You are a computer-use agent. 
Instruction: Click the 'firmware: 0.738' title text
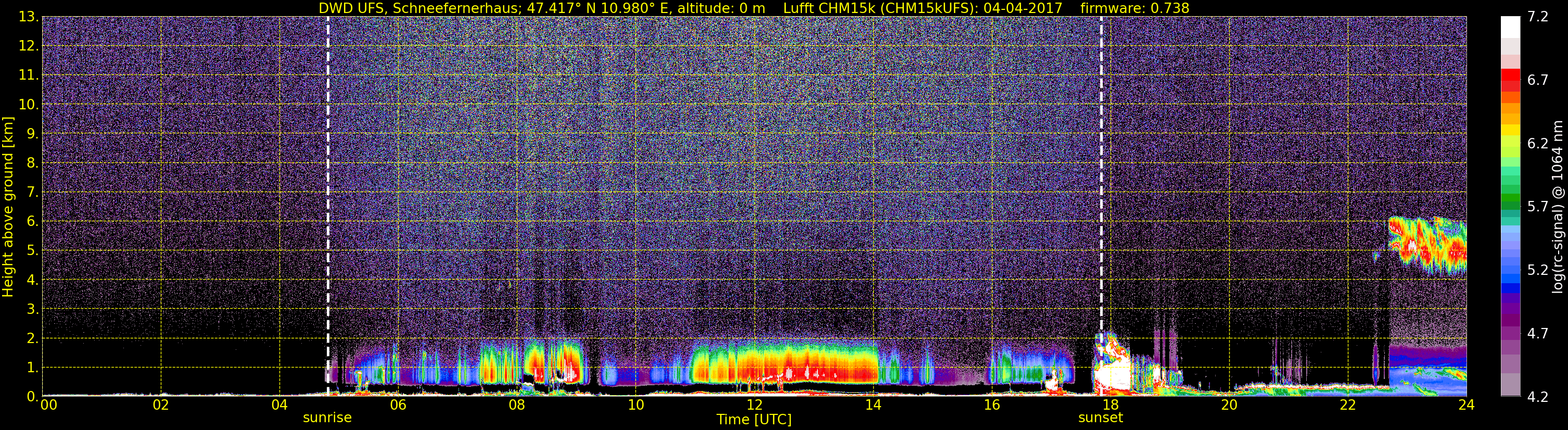[x=1134, y=8]
